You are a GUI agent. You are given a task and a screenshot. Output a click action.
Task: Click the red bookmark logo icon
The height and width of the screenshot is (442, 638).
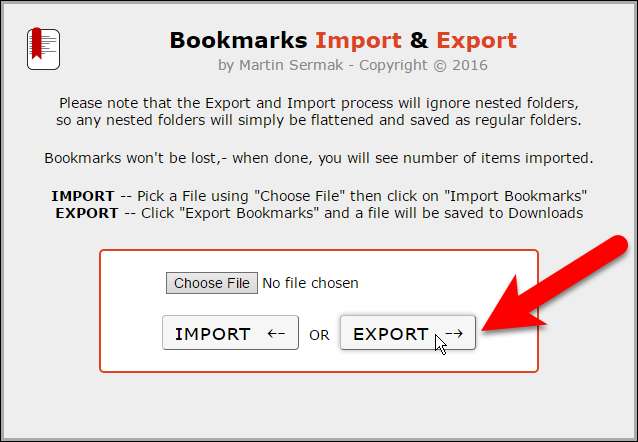tap(44, 48)
